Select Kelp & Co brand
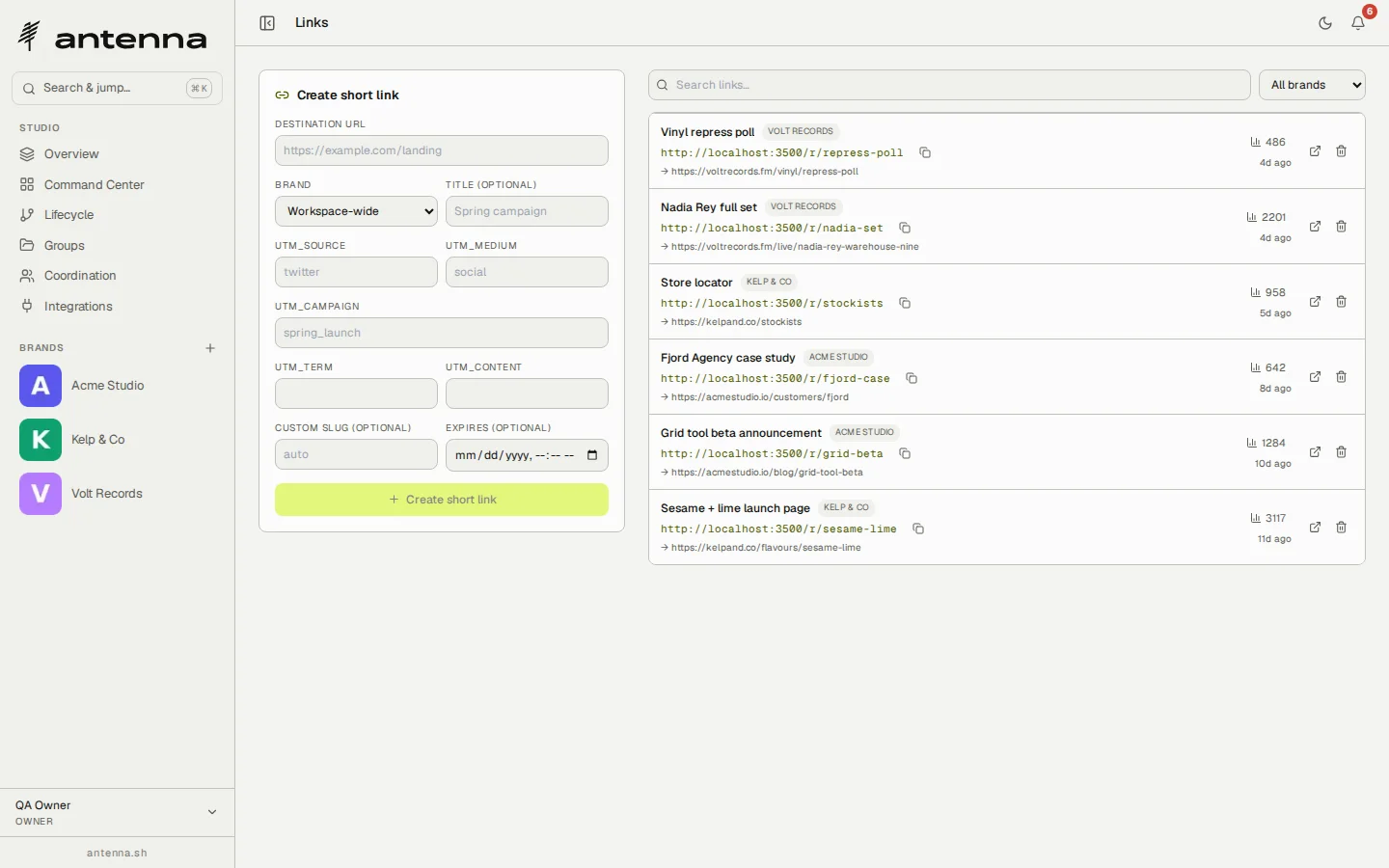 (x=117, y=440)
